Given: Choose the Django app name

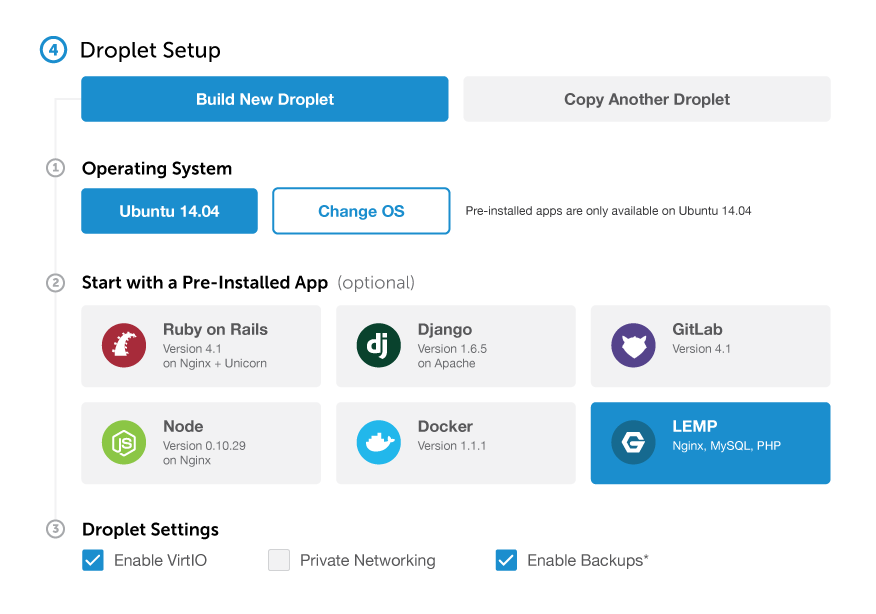Looking at the screenshot, I should [x=445, y=329].
